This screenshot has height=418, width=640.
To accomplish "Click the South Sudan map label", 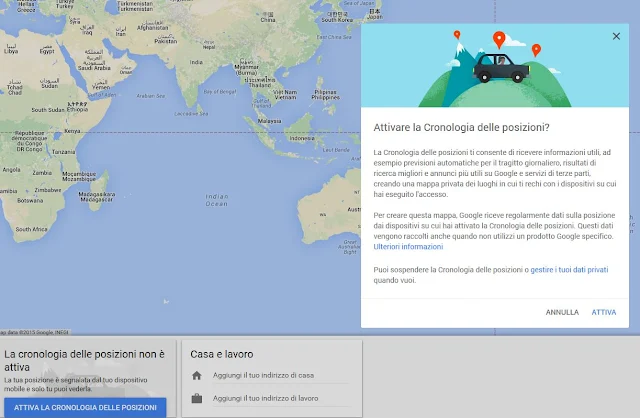I will (x=48, y=110).
